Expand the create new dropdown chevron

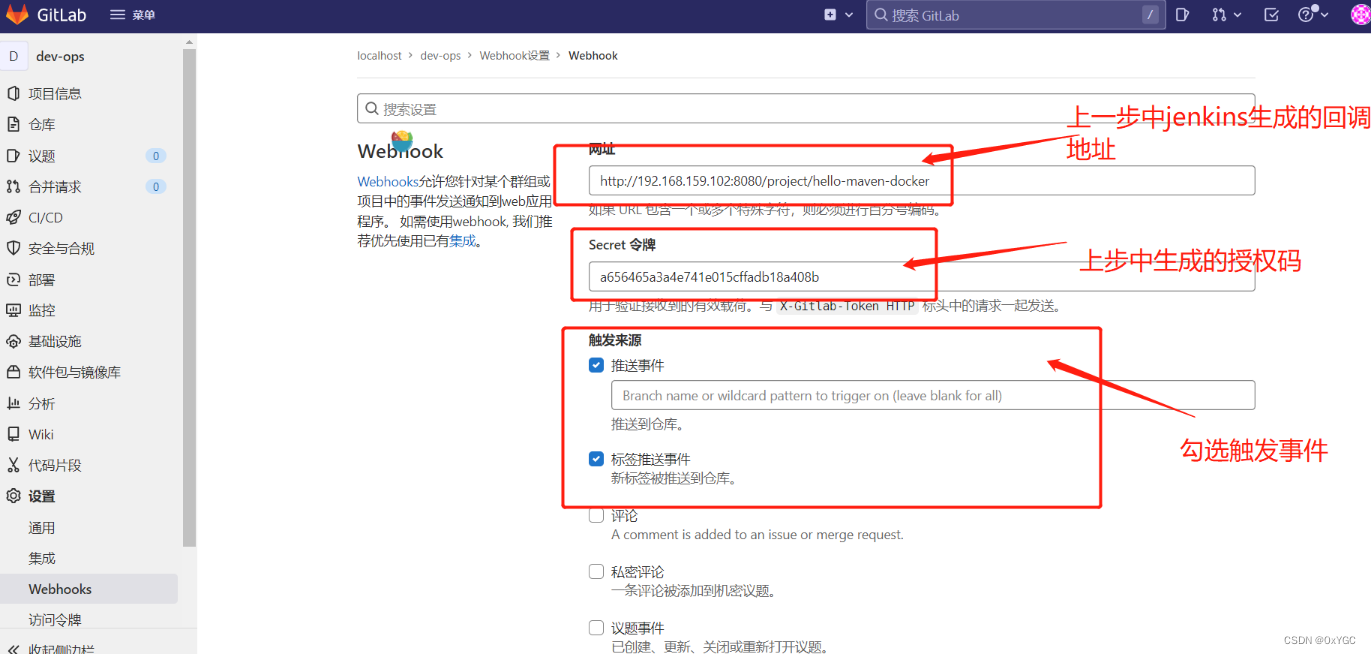[849, 15]
